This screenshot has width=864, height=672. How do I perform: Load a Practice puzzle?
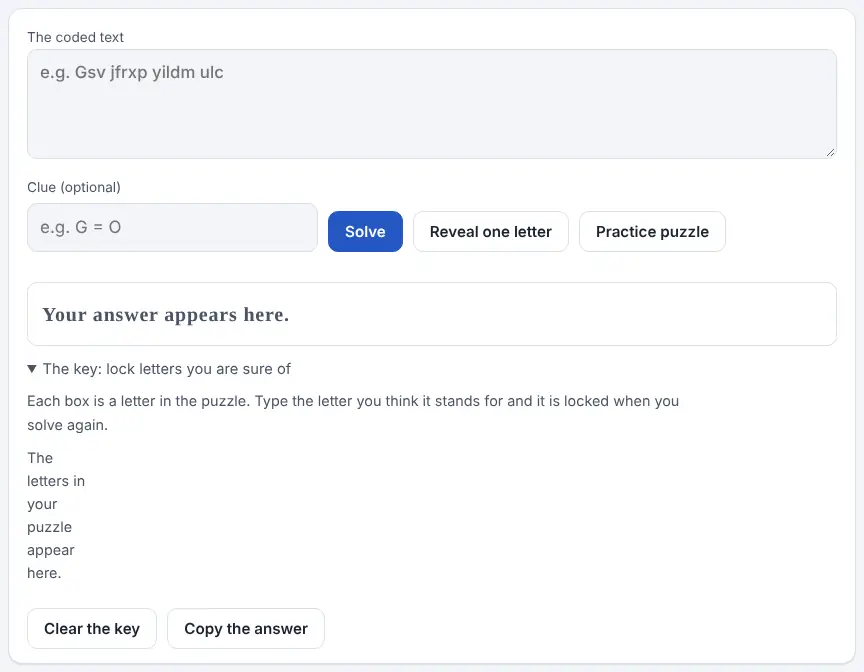(x=652, y=231)
